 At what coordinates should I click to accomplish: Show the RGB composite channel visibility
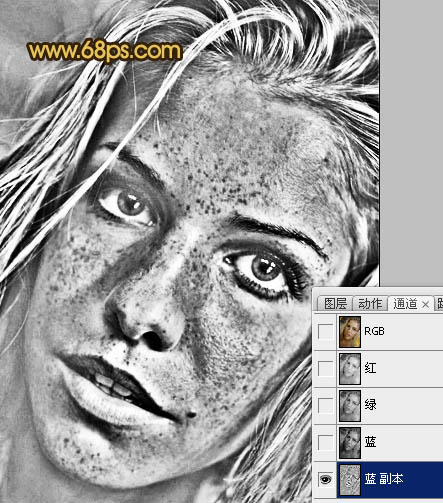pyautogui.click(x=326, y=332)
